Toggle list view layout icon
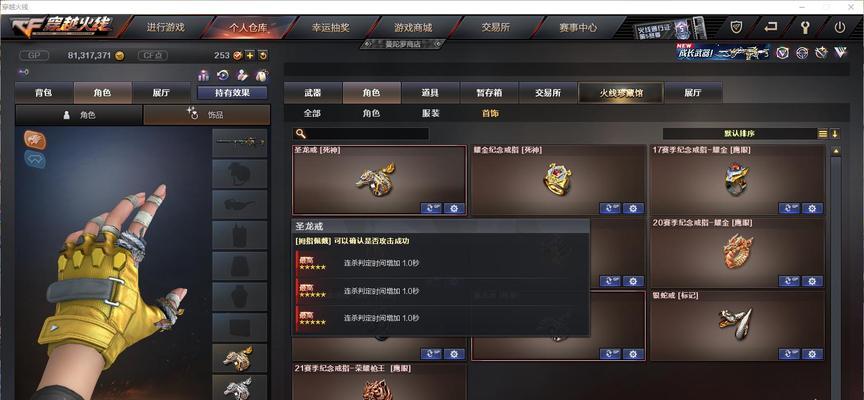 click(823, 133)
